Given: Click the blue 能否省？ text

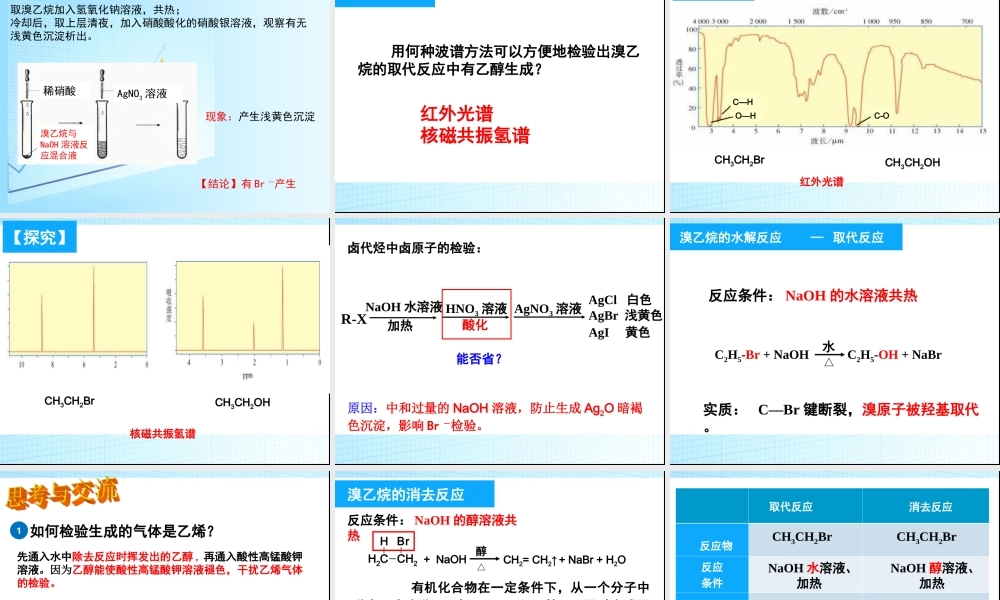Looking at the screenshot, I should point(479,359).
